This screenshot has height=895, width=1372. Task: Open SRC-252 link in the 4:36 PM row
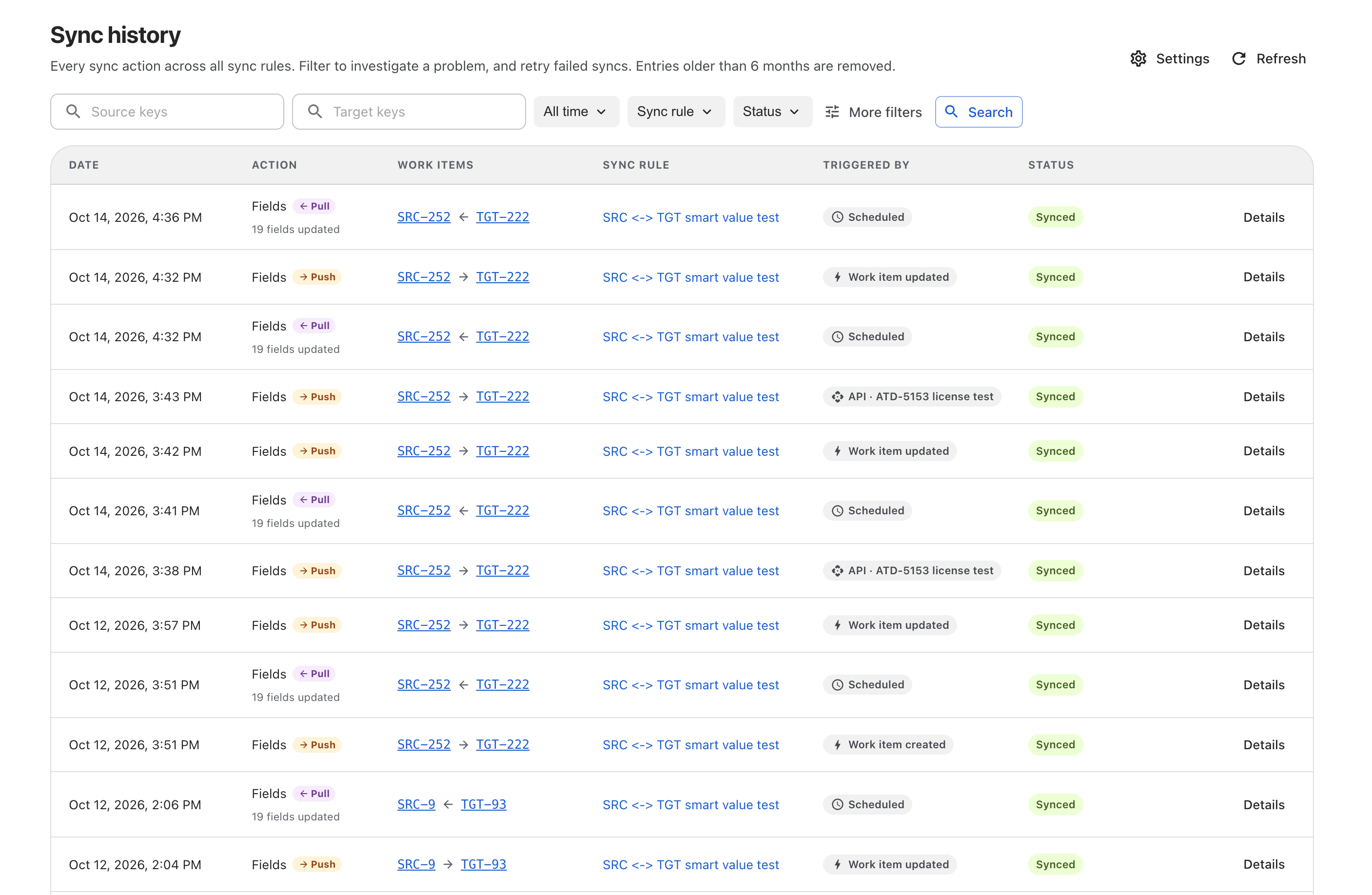[424, 217]
